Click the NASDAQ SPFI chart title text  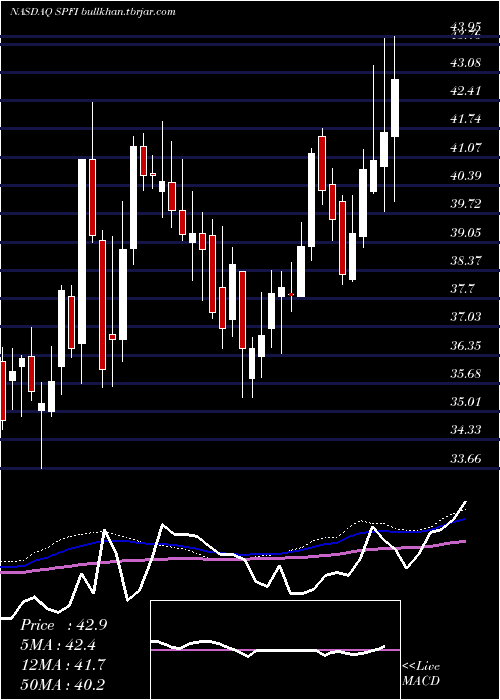tap(92, 12)
